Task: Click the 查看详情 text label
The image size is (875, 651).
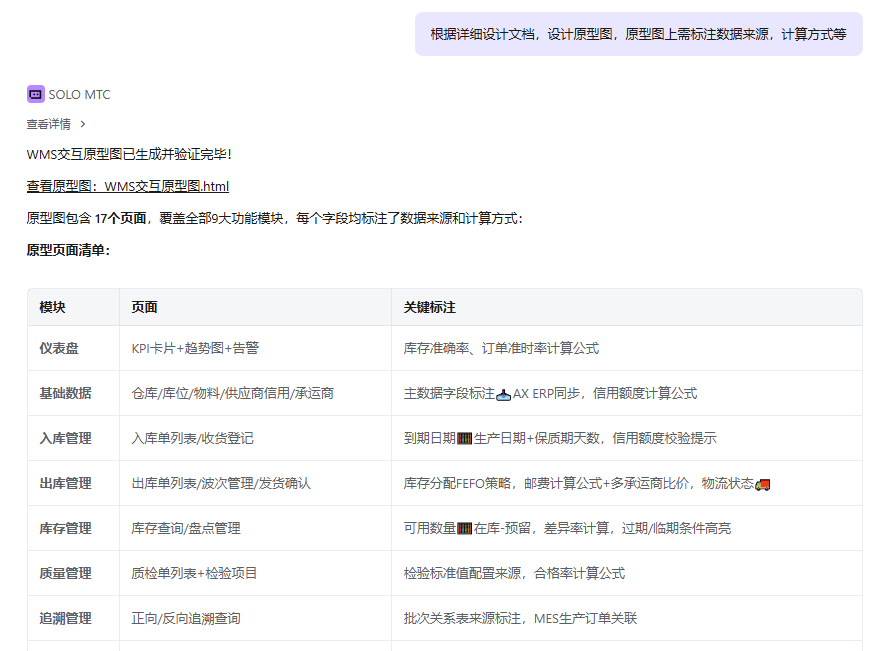Action: point(48,124)
